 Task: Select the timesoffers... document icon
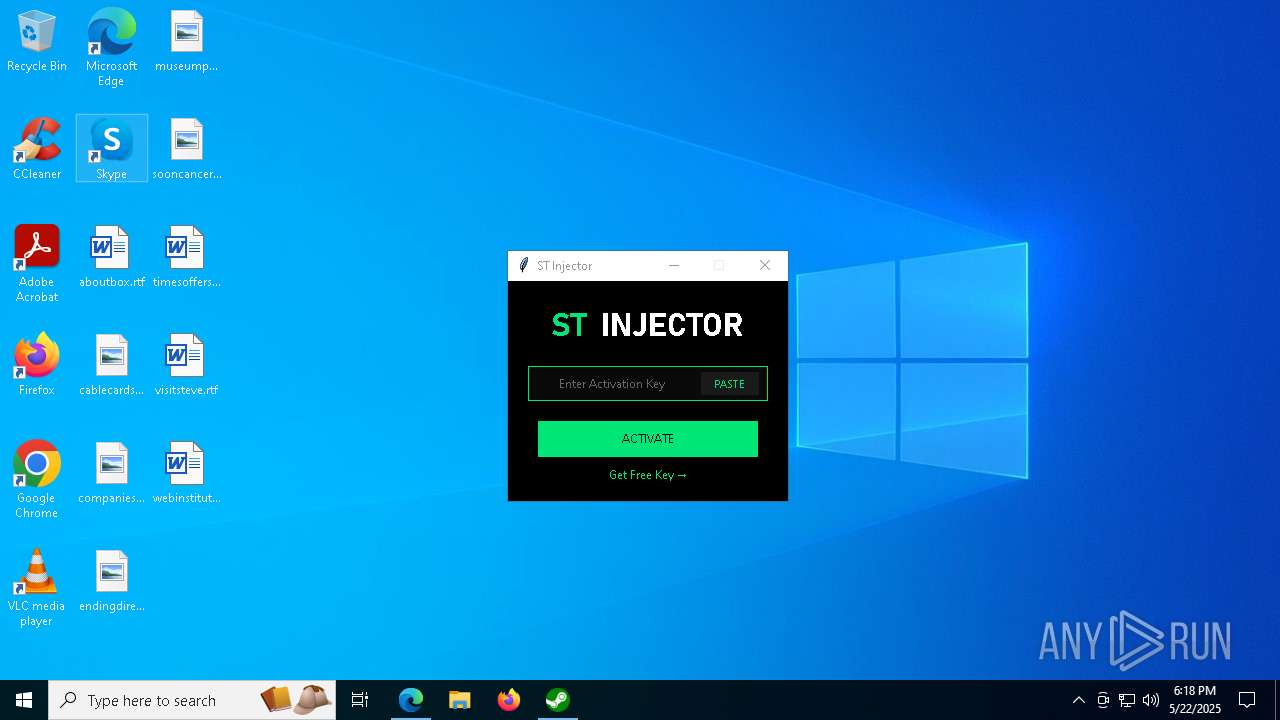pos(186,257)
